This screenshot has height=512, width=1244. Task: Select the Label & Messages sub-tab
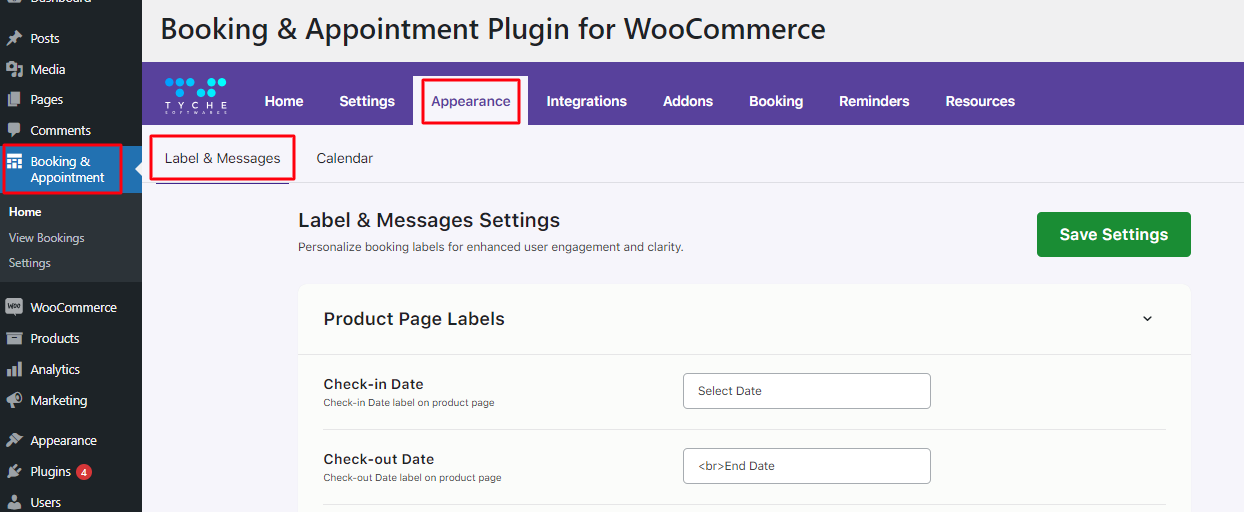pyautogui.click(x=223, y=158)
